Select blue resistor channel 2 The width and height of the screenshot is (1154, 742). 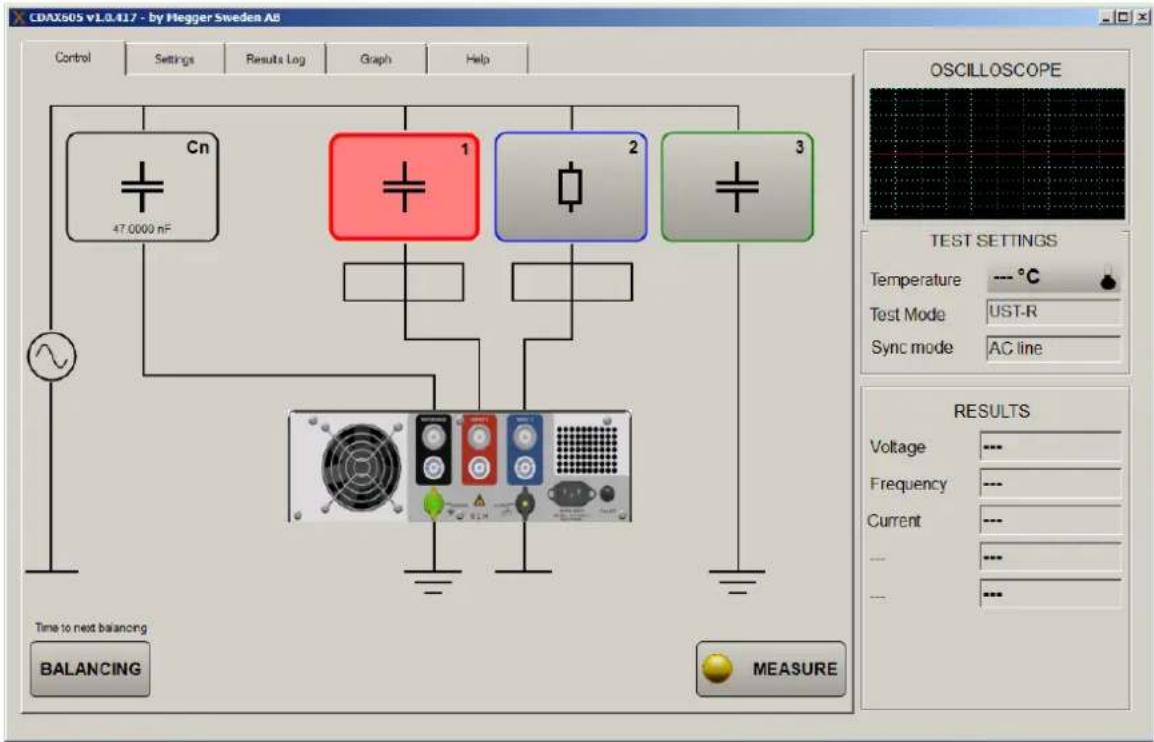[x=571, y=187]
